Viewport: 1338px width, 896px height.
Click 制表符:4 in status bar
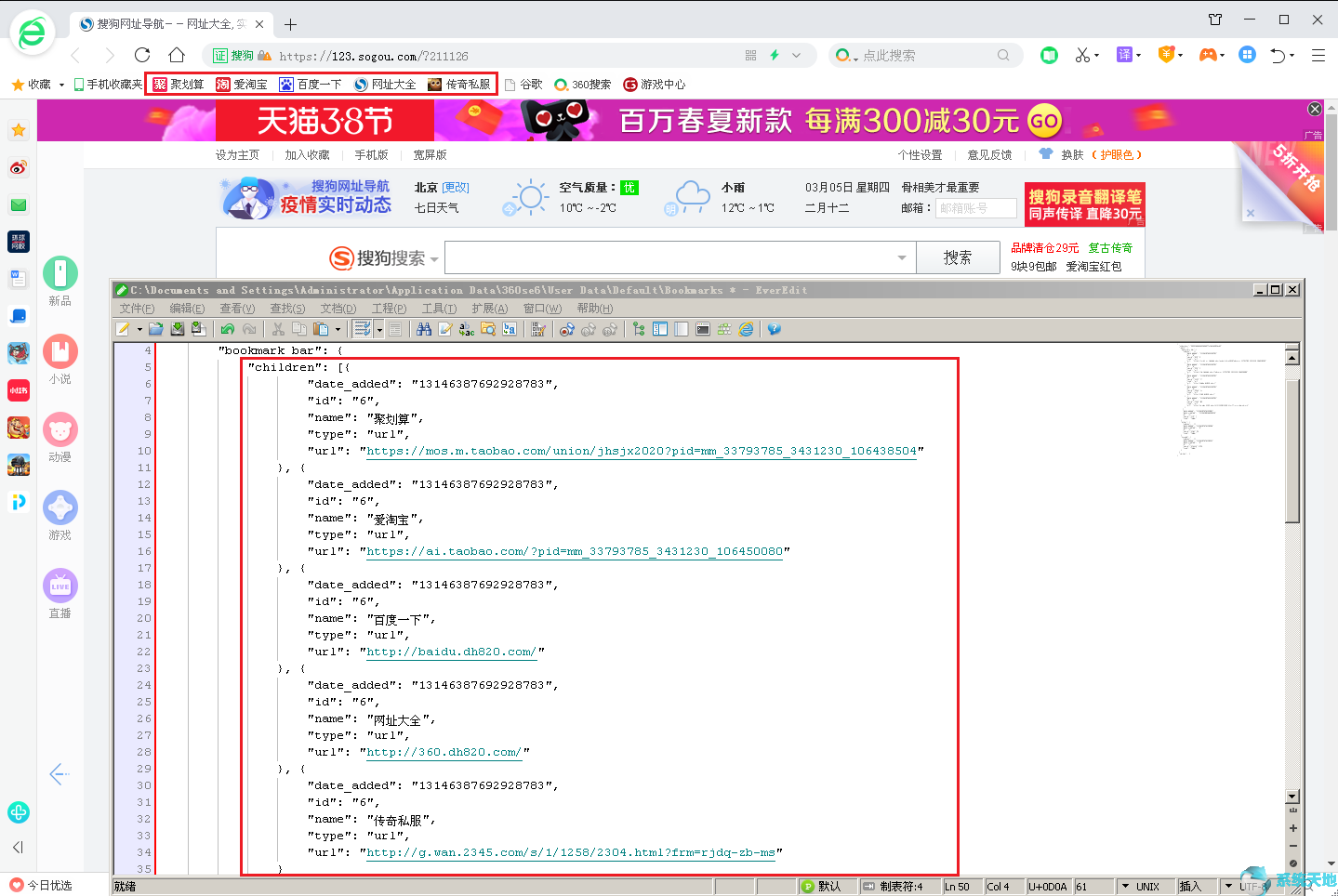coord(901,887)
